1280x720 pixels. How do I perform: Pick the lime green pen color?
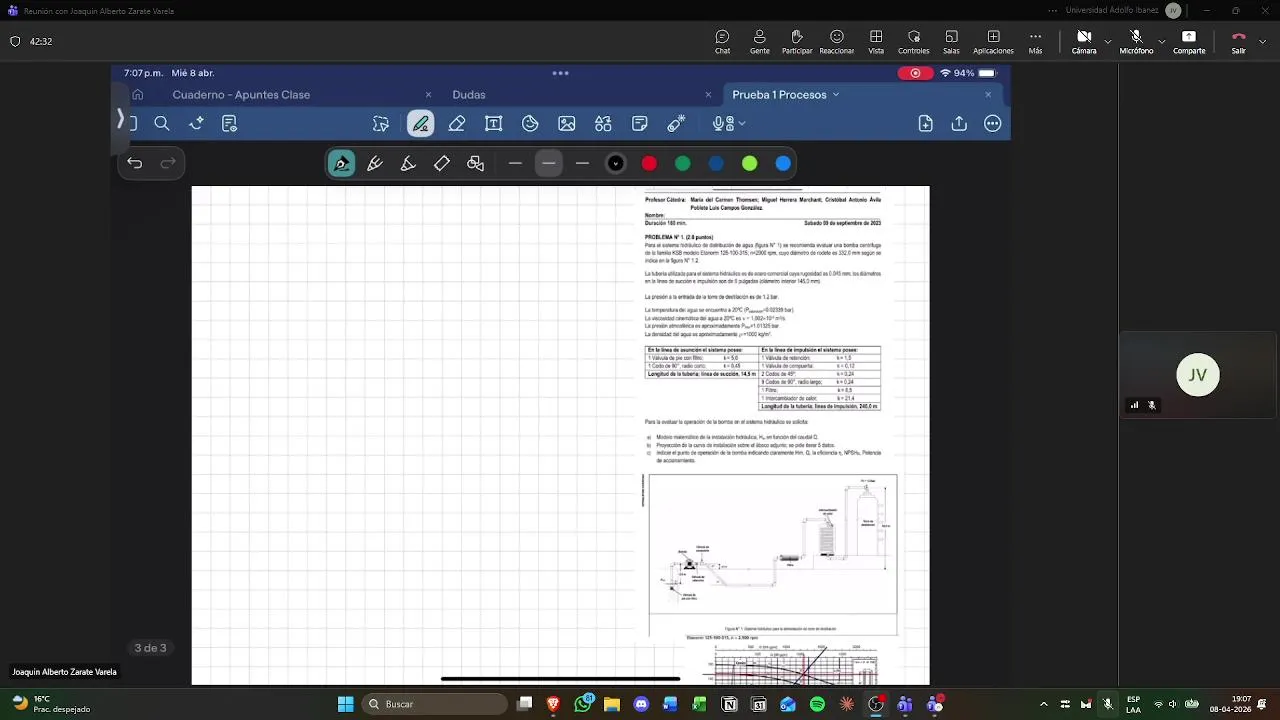750,163
